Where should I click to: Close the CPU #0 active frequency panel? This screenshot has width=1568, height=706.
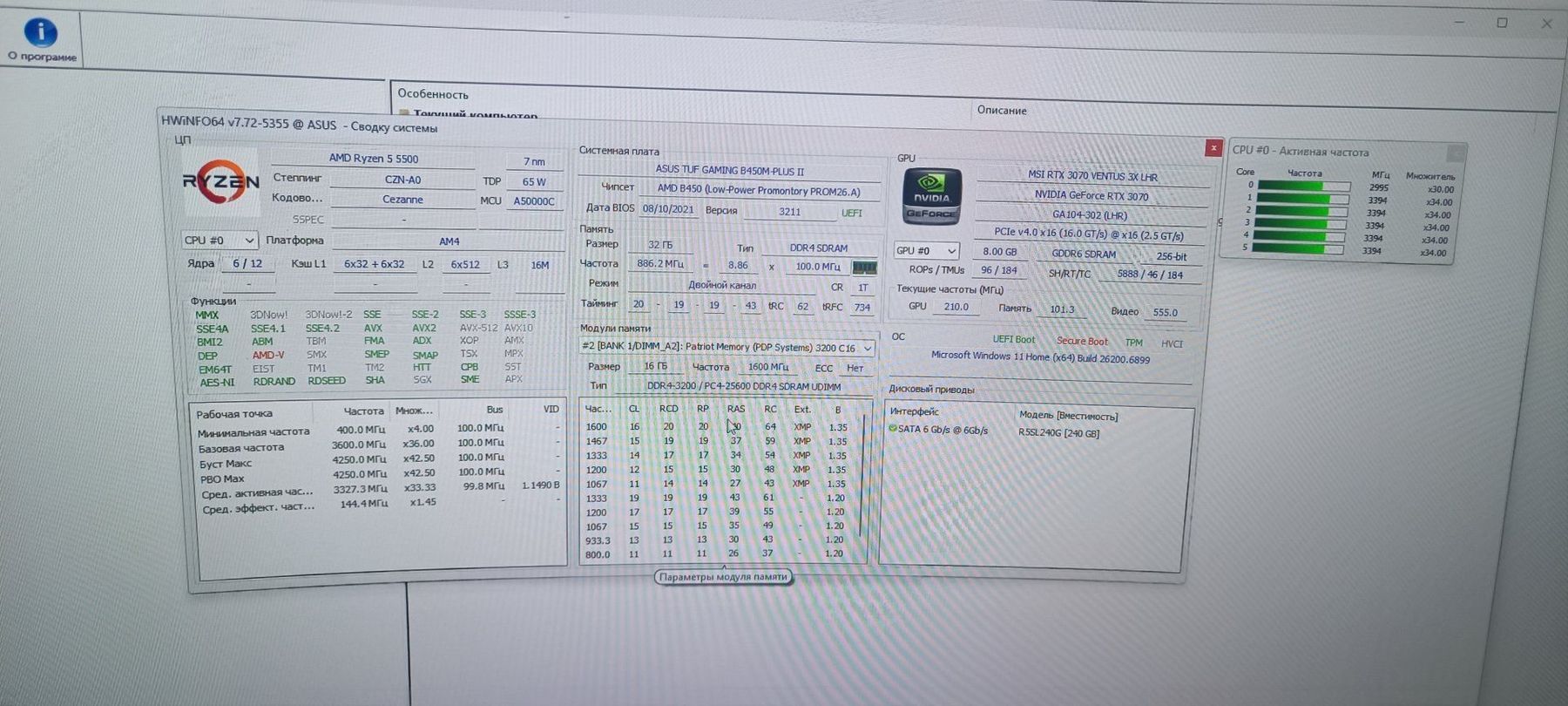(1456, 153)
